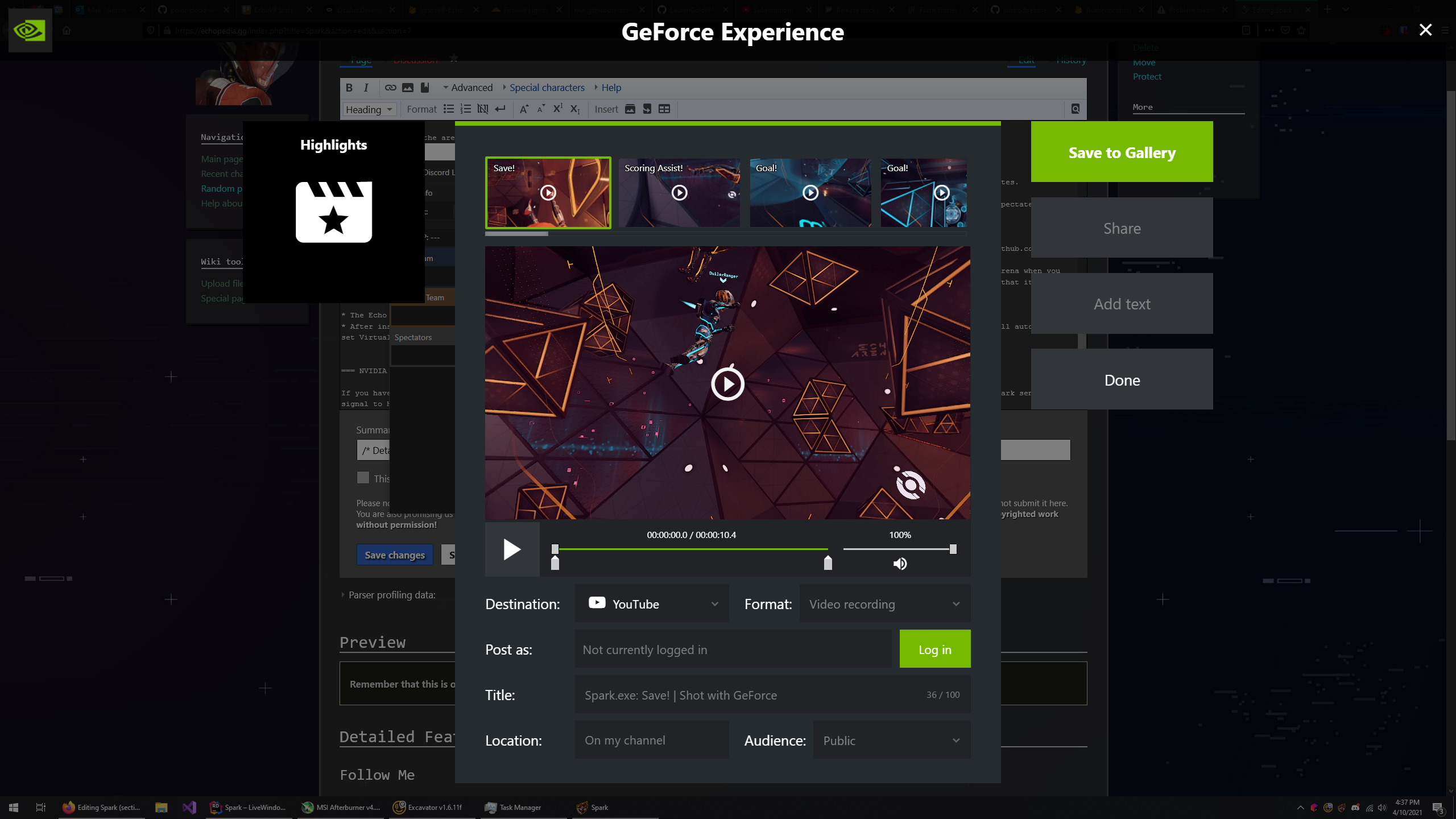Toggle Italic in the wiki editor toolbar
This screenshot has height=819, width=1456.
pyautogui.click(x=366, y=88)
